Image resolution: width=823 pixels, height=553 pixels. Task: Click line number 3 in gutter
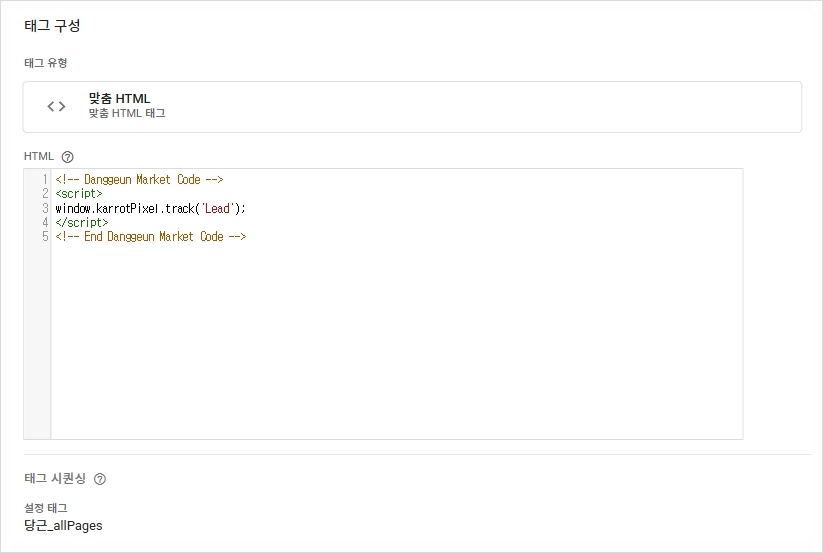coord(45,208)
